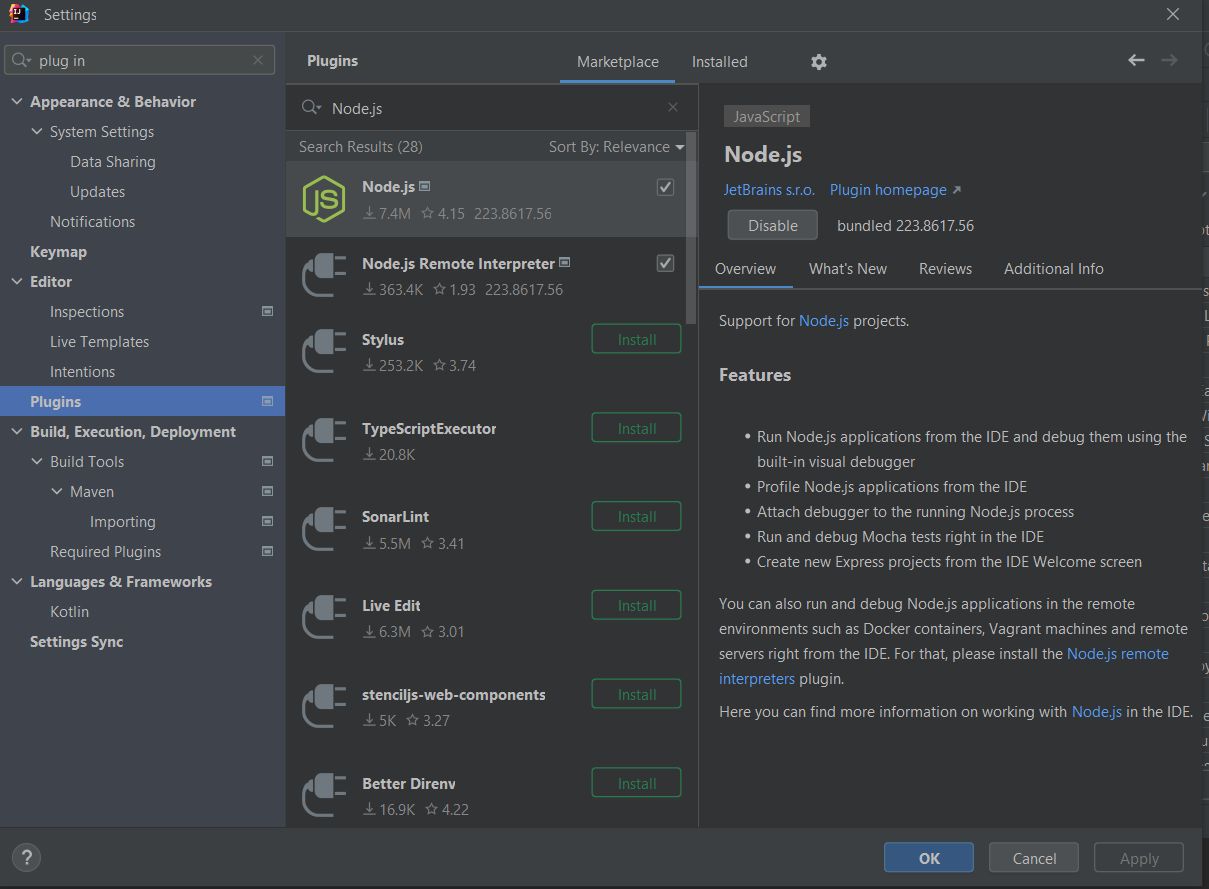Click the project-level icon beside Inspections

(x=267, y=311)
